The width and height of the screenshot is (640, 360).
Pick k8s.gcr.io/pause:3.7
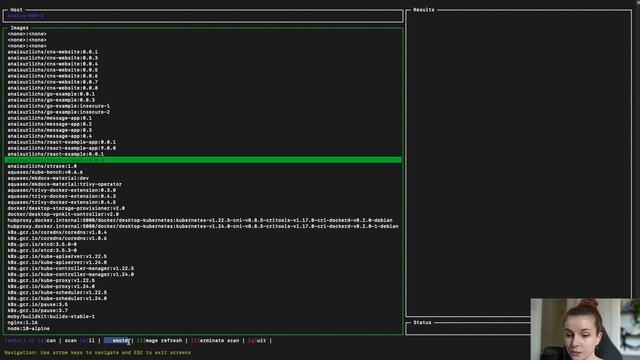(38, 310)
